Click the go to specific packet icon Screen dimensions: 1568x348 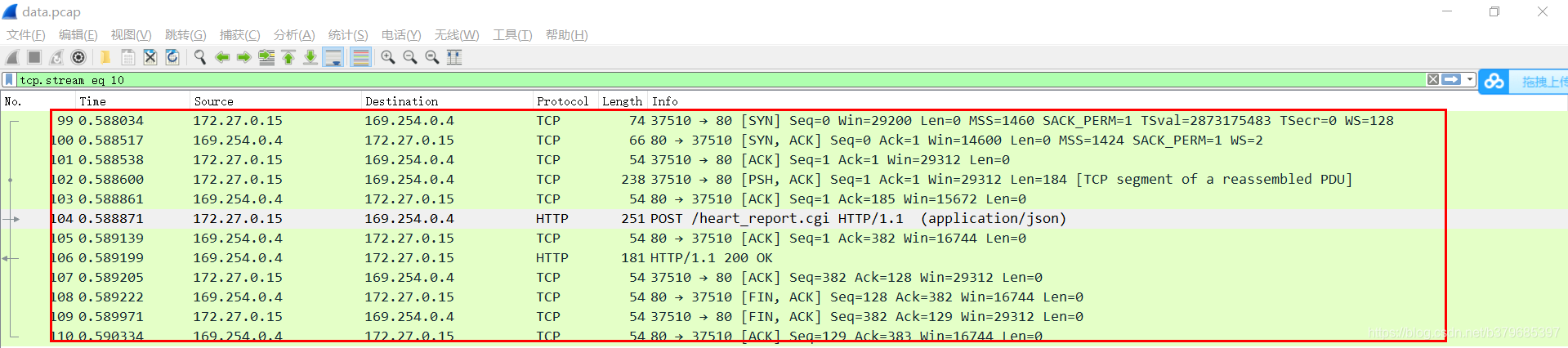266,57
